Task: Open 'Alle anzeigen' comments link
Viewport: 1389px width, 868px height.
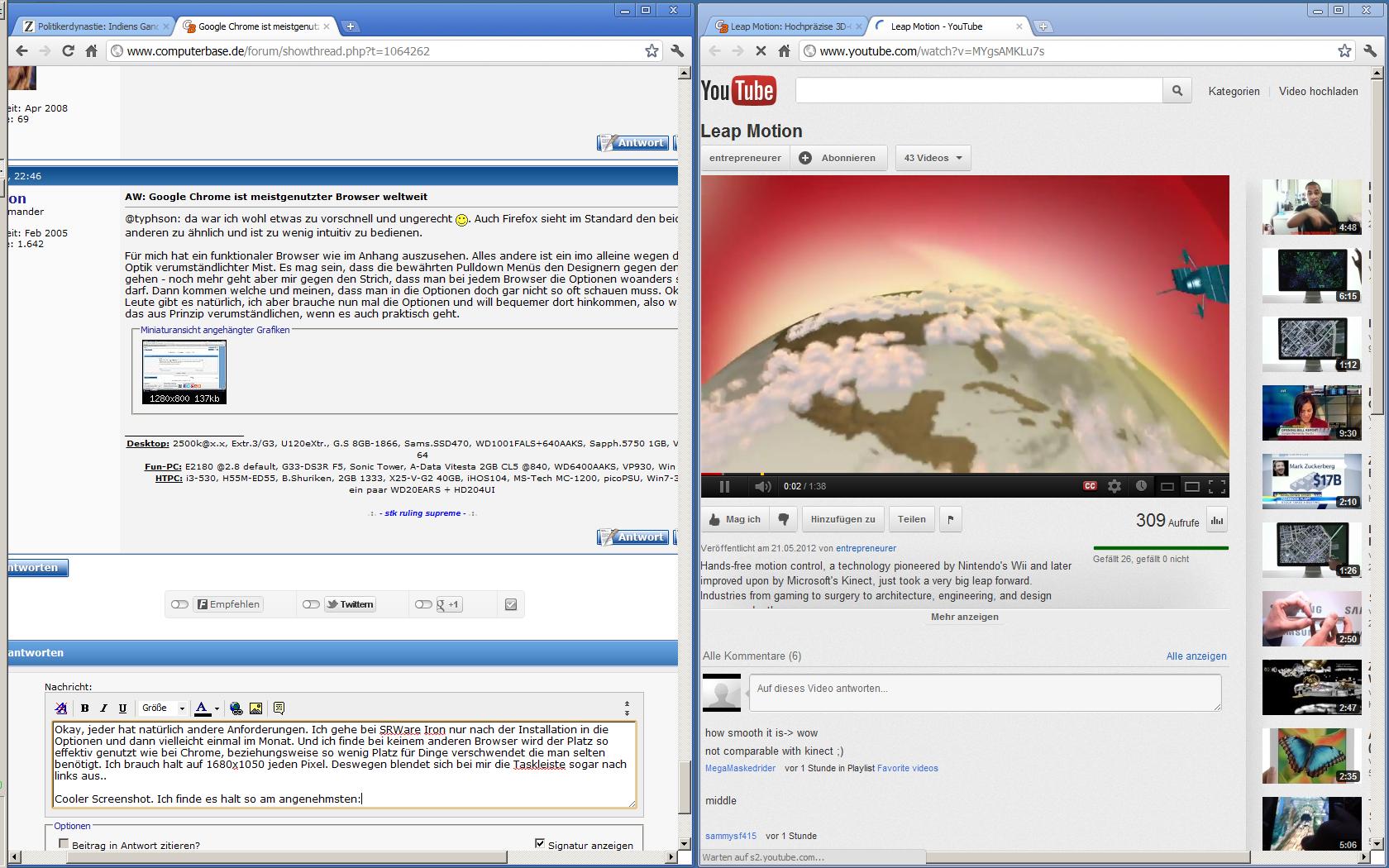Action: pos(1196,656)
